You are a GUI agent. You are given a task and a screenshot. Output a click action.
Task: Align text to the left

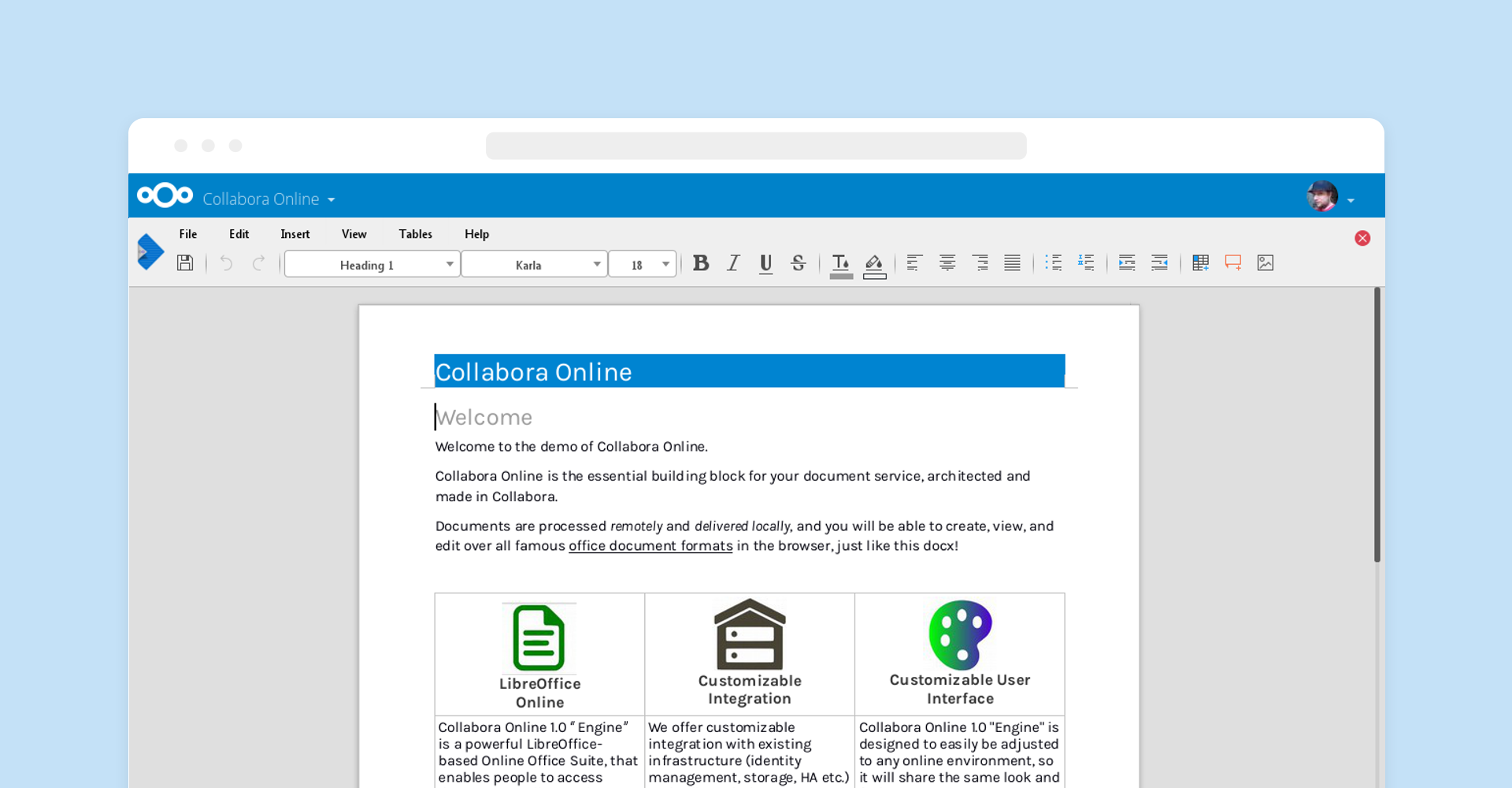click(914, 263)
